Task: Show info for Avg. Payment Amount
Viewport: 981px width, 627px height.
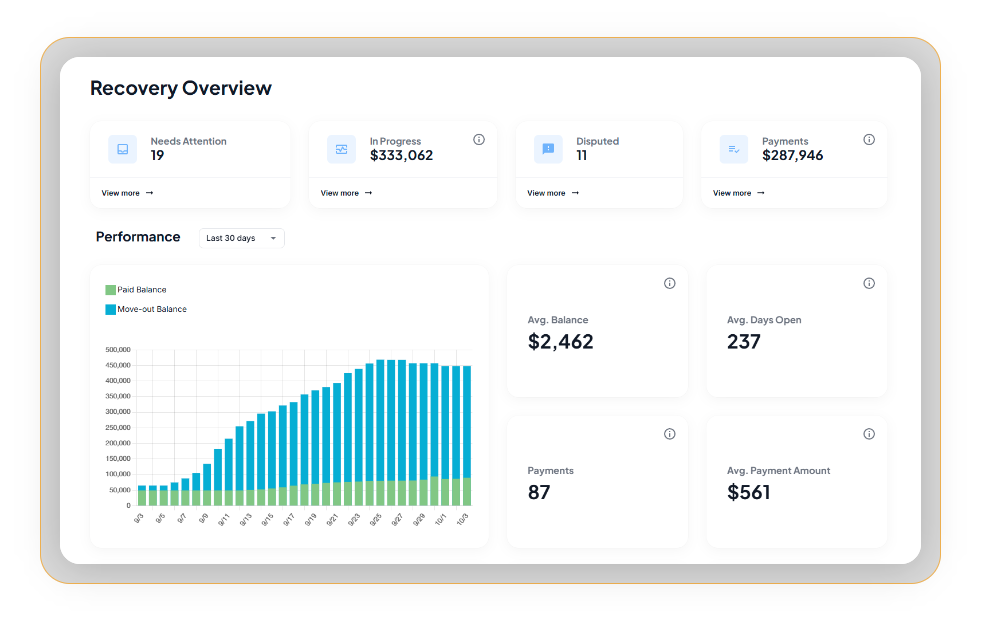Action: pyautogui.click(x=869, y=434)
